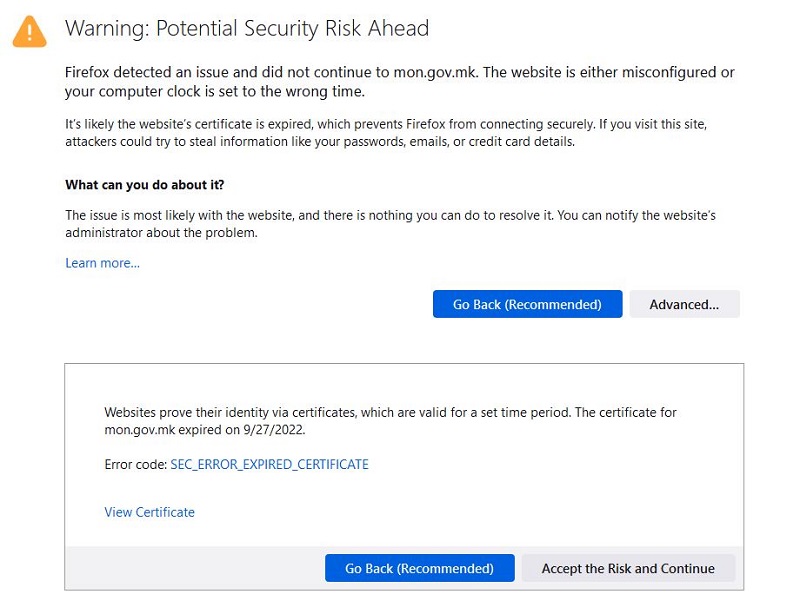This screenshot has height=614, width=800.
Task: Click the 'What can you do about it?' heading
Action: [x=144, y=185]
